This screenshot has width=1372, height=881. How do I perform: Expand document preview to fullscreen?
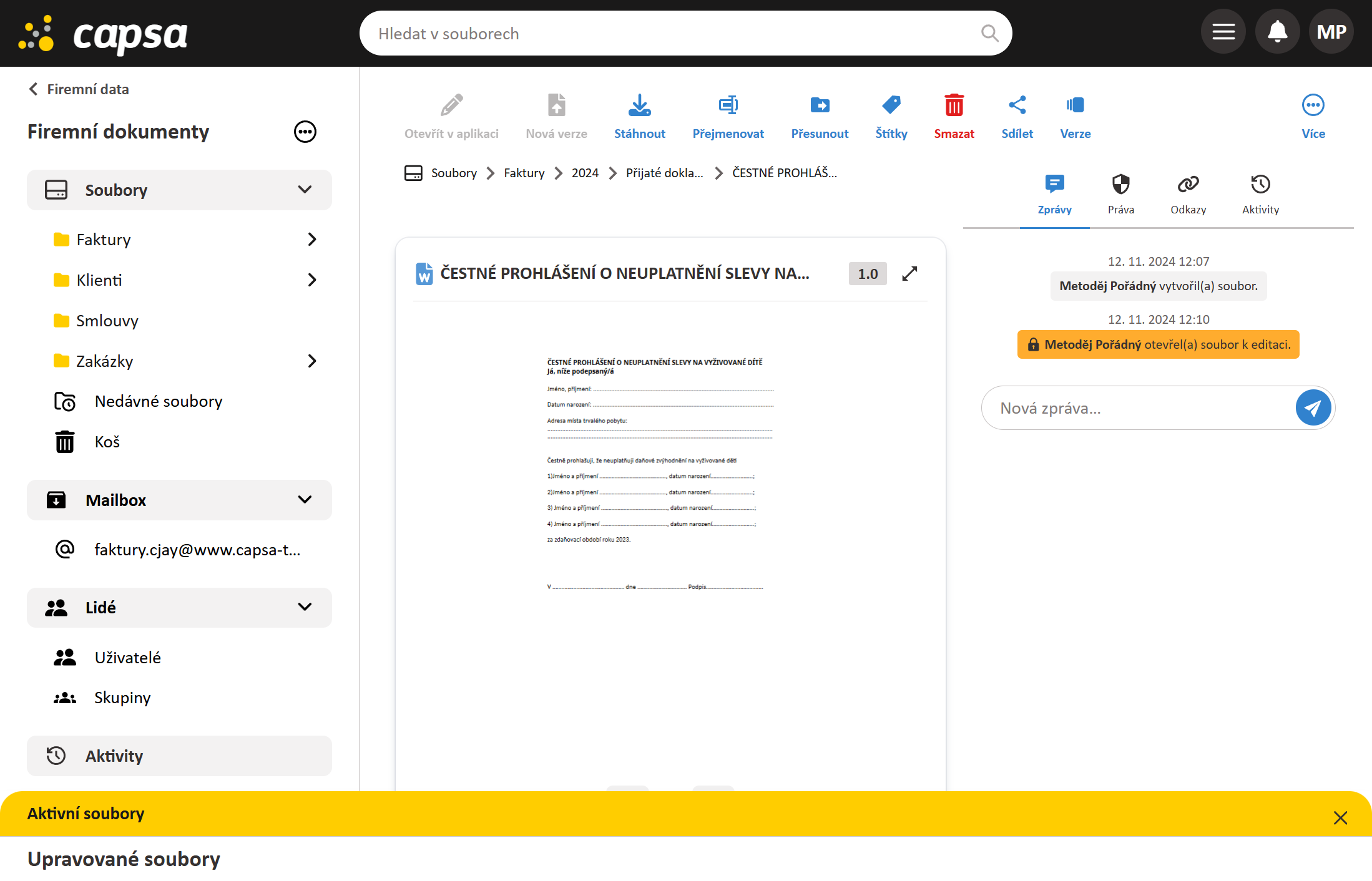(909, 274)
